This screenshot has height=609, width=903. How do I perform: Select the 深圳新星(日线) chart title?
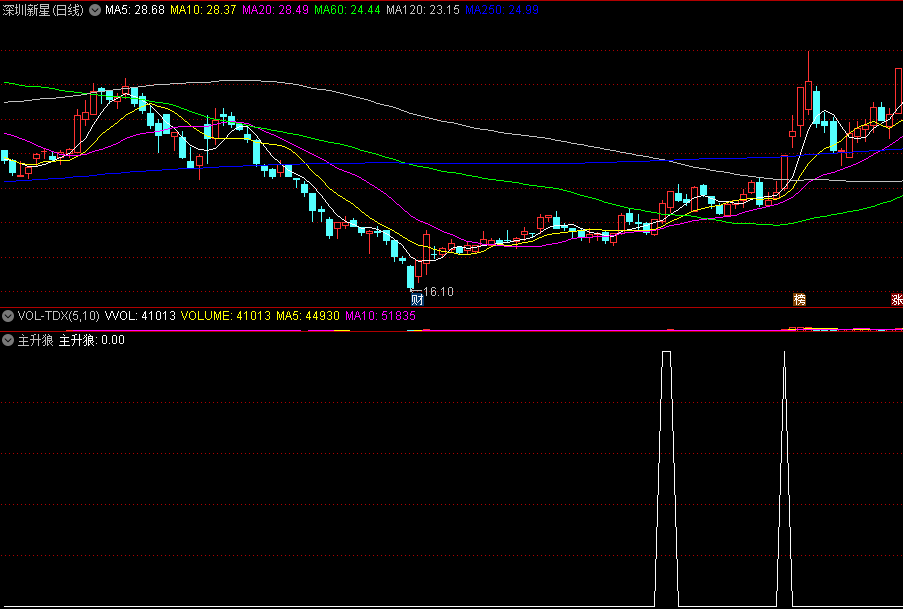coord(43,10)
